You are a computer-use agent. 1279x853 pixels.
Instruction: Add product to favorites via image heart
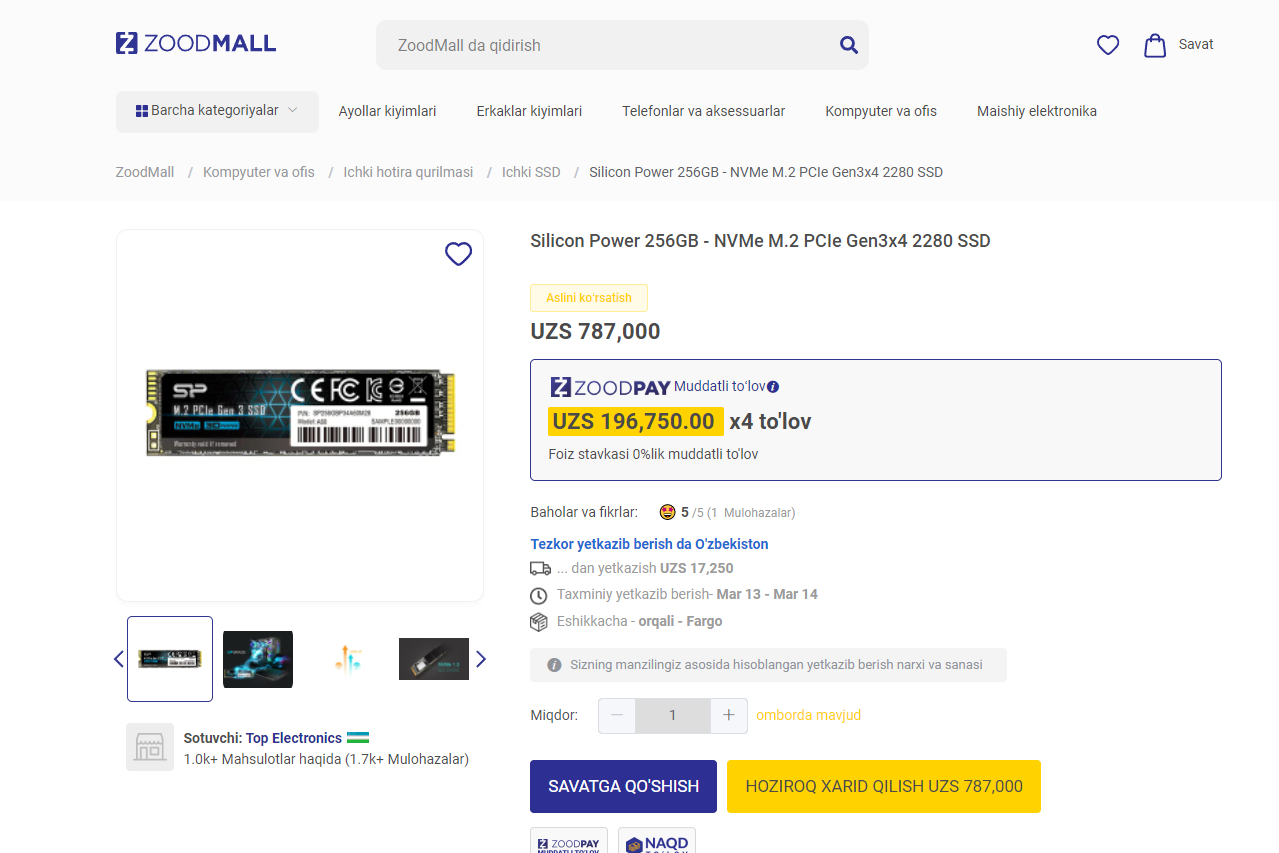tap(458, 254)
